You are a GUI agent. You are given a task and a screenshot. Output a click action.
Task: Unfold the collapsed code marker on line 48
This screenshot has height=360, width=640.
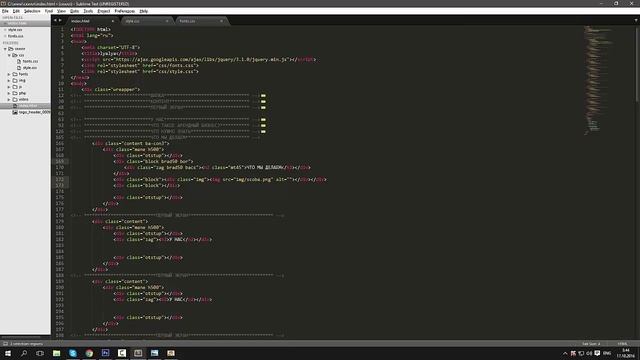click(263, 108)
